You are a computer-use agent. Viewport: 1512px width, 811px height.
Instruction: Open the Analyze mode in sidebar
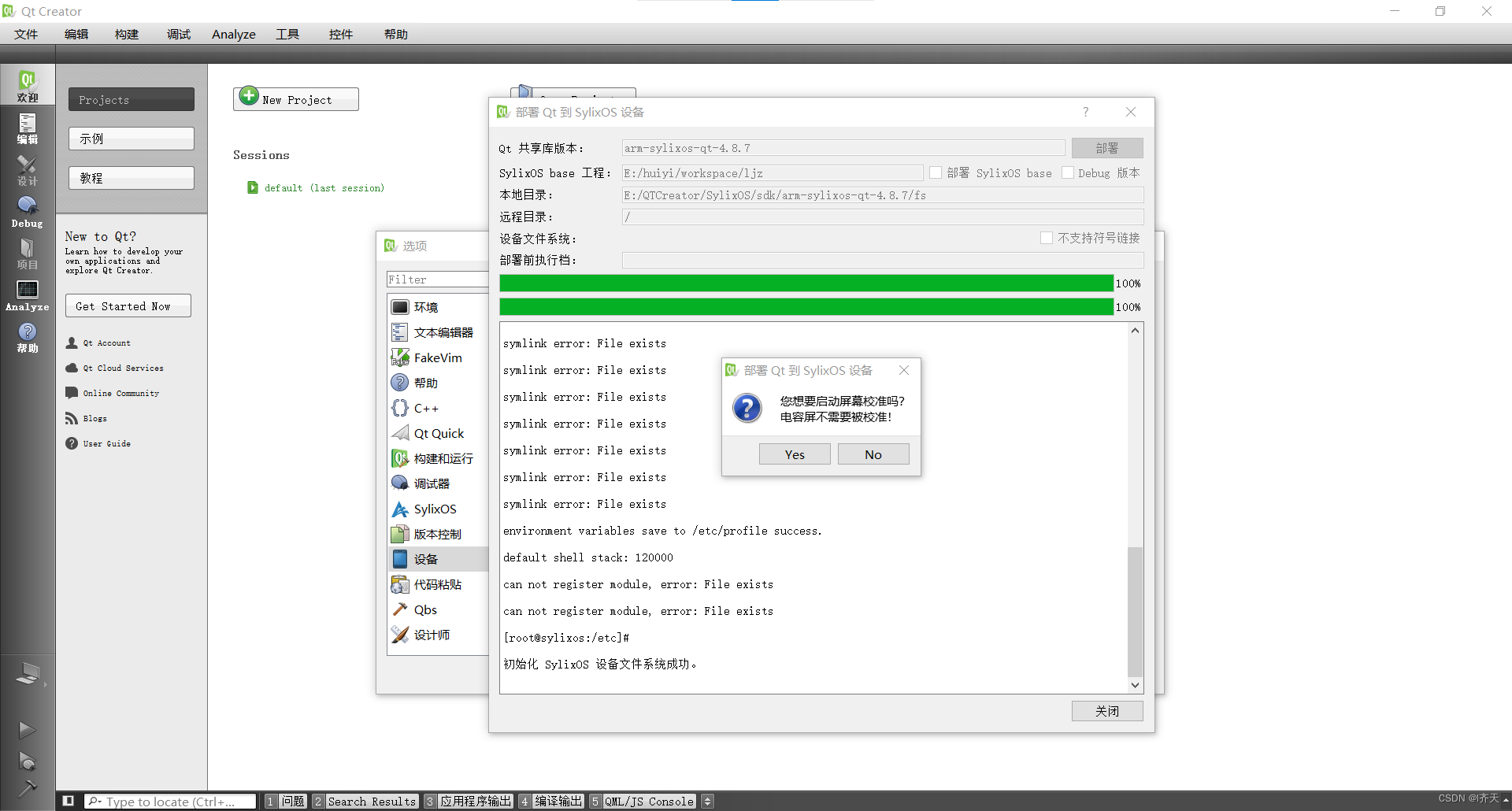(28, 295)
